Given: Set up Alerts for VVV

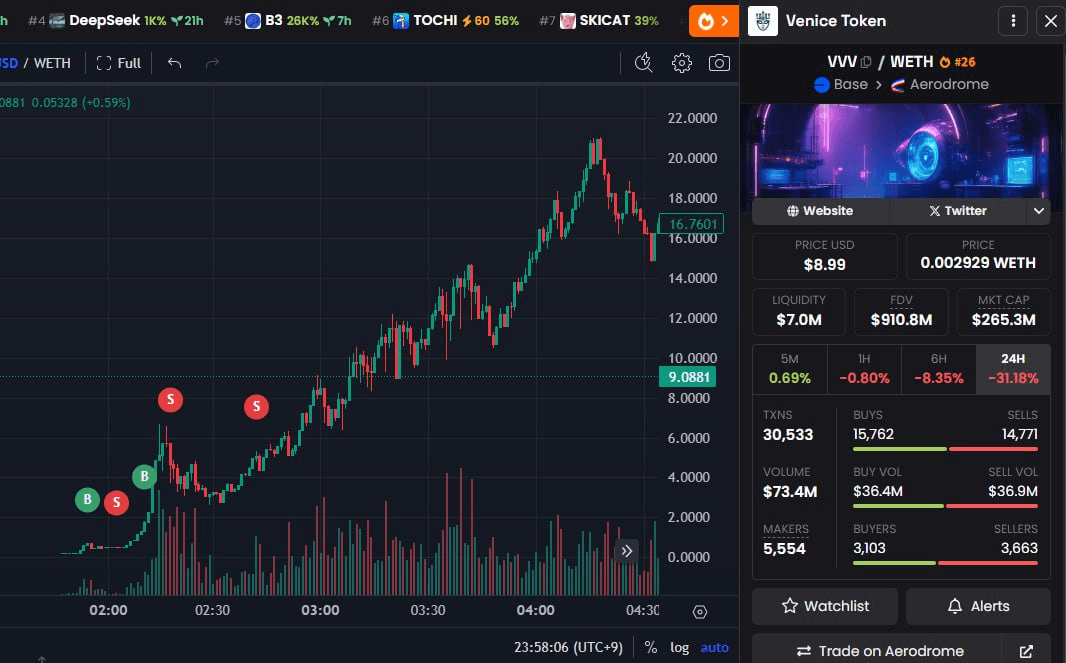Looking at the screenshot, I should pos(978,606).
